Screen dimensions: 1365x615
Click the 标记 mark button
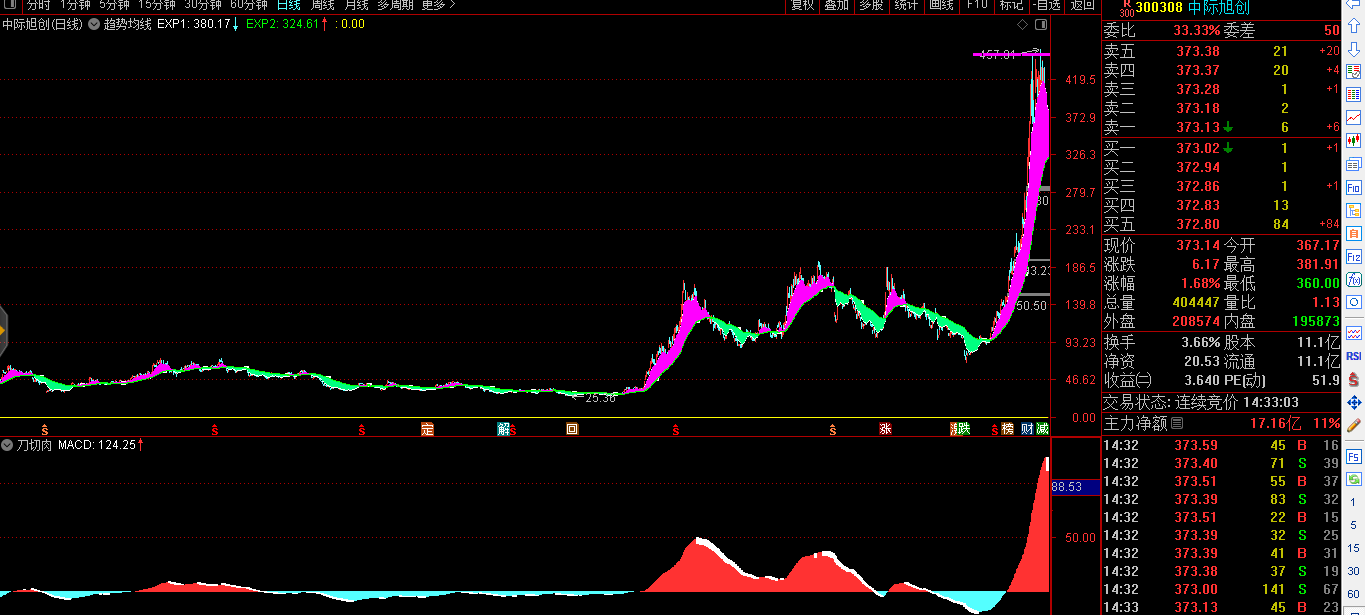(1011, 5)
